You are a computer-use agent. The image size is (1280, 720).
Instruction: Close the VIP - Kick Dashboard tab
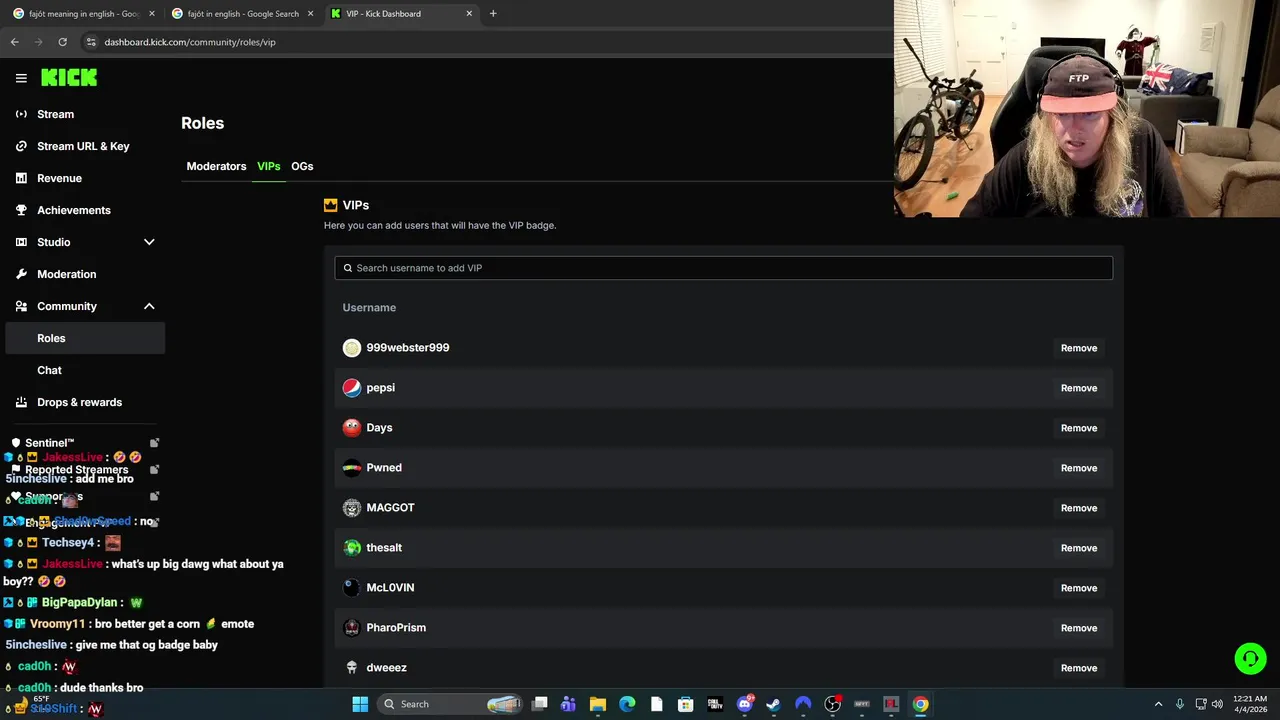(x=469, y=13)
